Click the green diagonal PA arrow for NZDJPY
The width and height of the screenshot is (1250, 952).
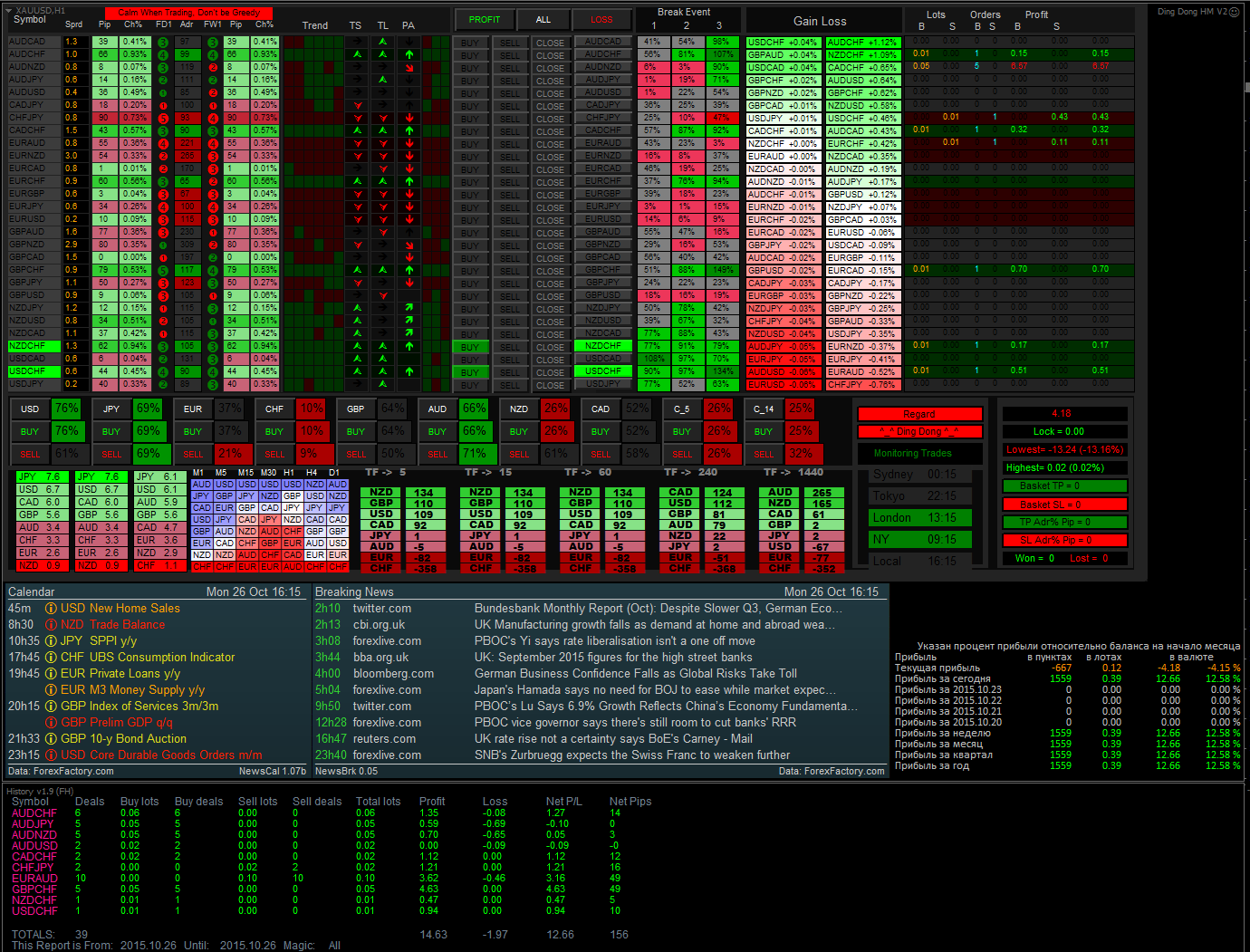coord(409,308)
